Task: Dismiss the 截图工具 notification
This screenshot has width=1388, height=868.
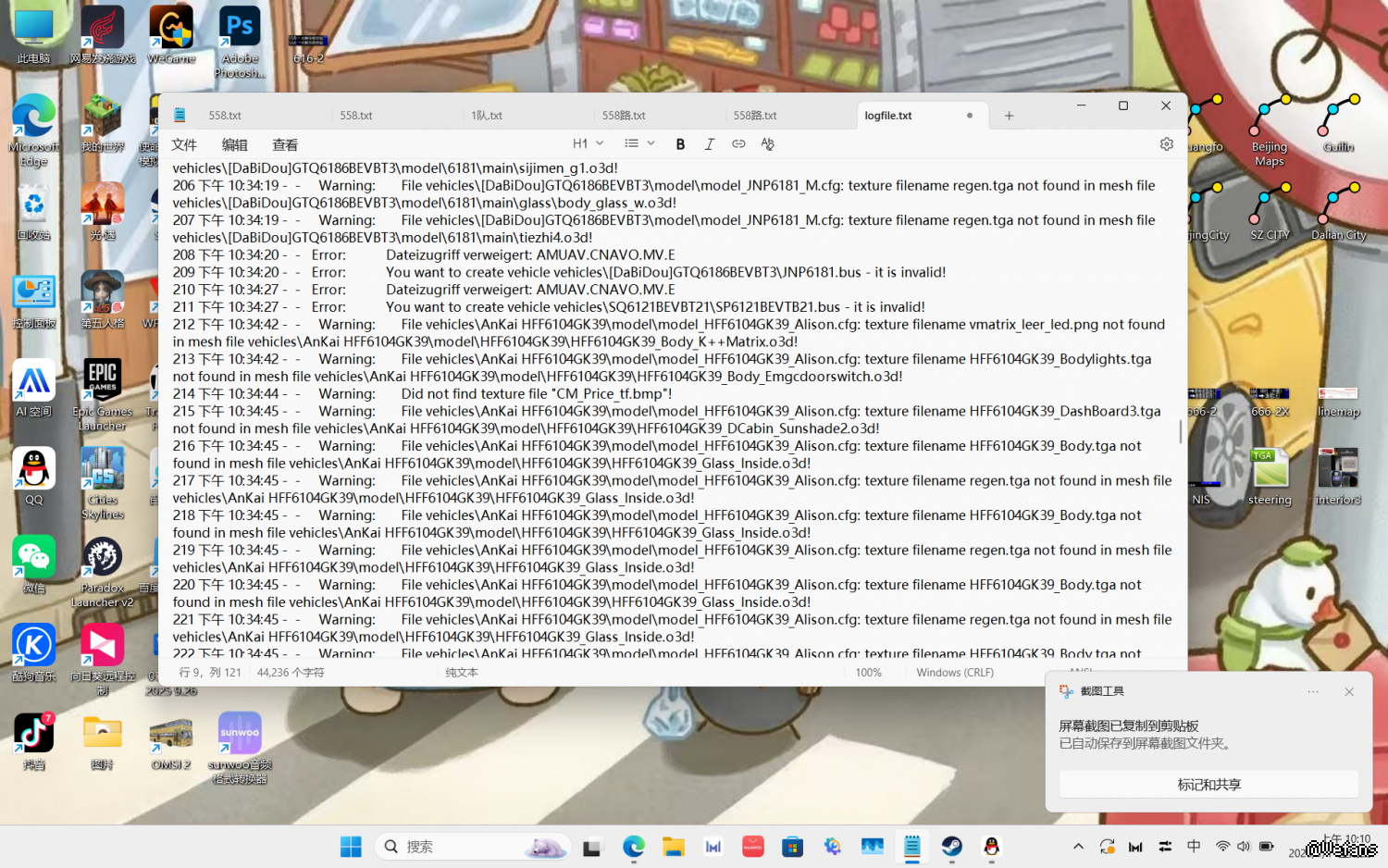Action: point(1349,692)
